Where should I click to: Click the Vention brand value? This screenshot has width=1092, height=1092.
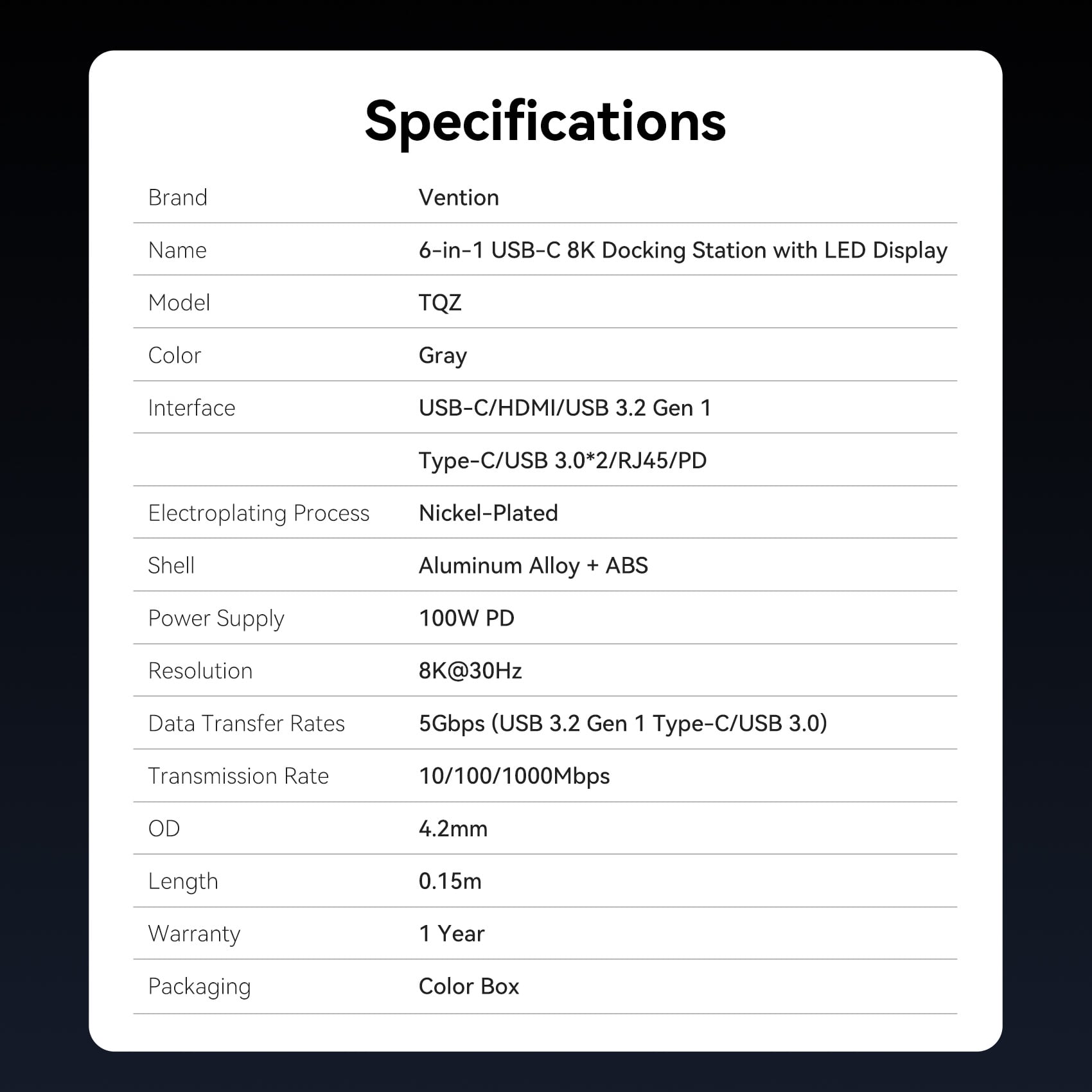tap(459, 198)
